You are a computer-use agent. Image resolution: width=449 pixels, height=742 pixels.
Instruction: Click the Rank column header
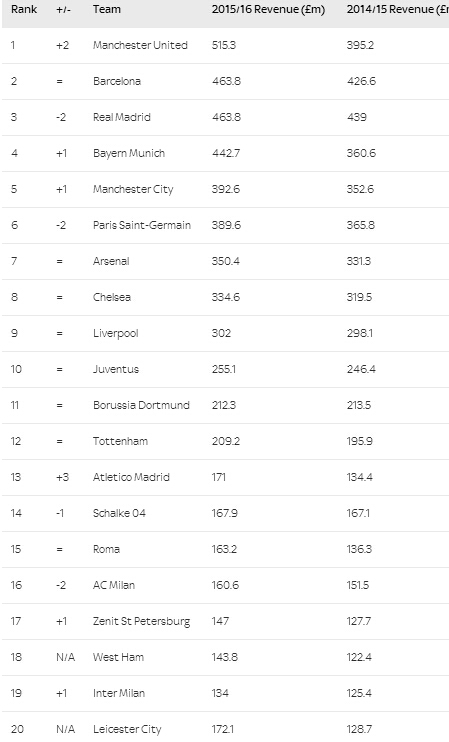click(24, 9)
